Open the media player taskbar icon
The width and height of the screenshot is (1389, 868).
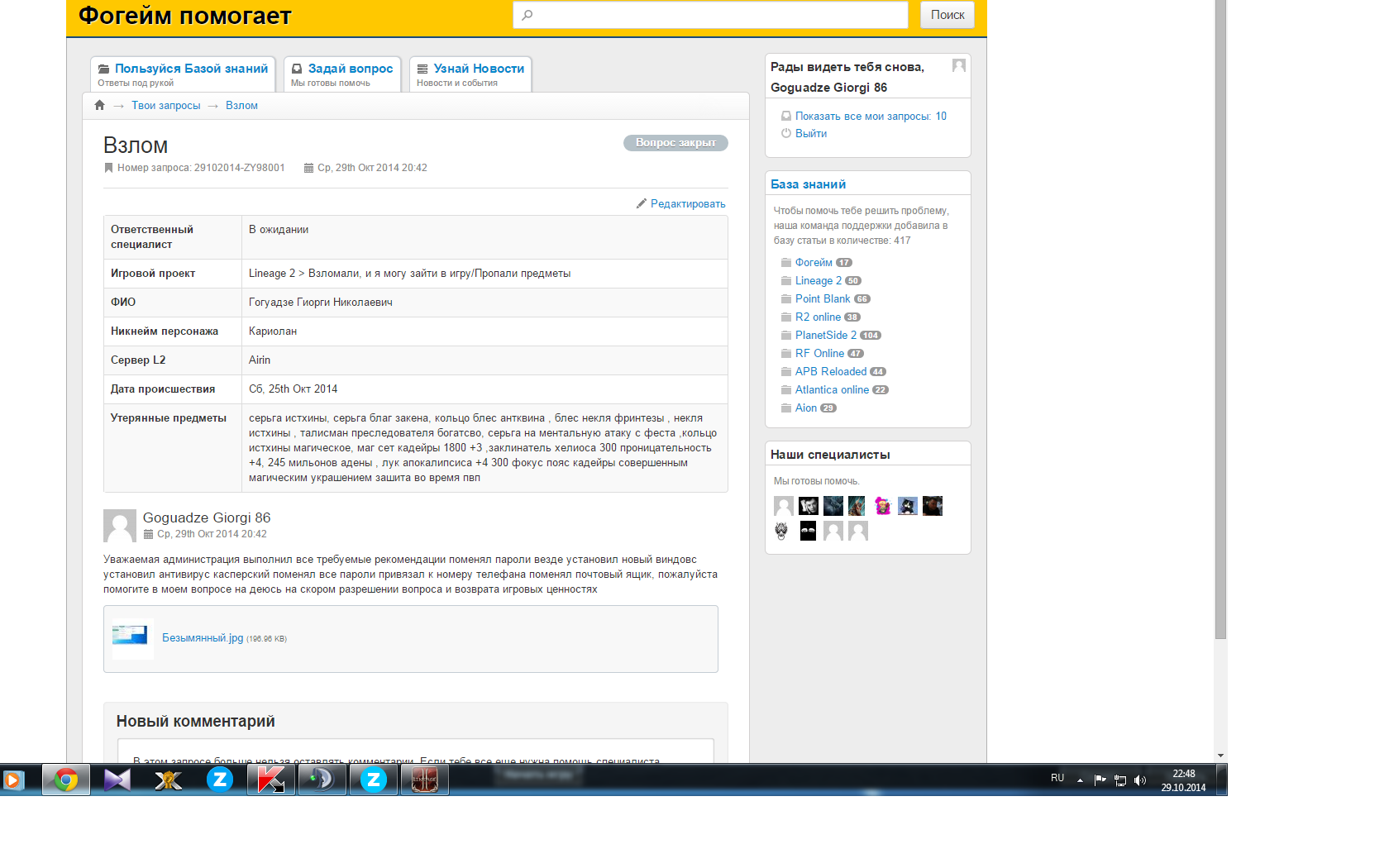14,780
